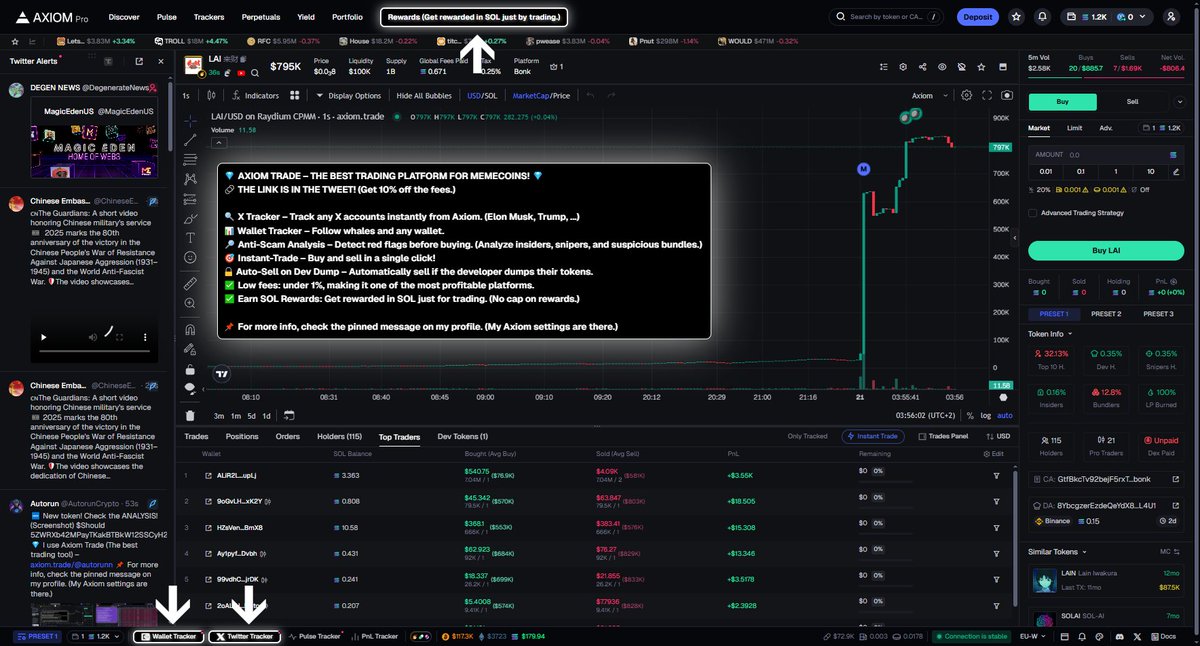Viewport: 1200px width, 646px height.
Task: Select the Limit order tab
Action: (x=1074, y=128)
